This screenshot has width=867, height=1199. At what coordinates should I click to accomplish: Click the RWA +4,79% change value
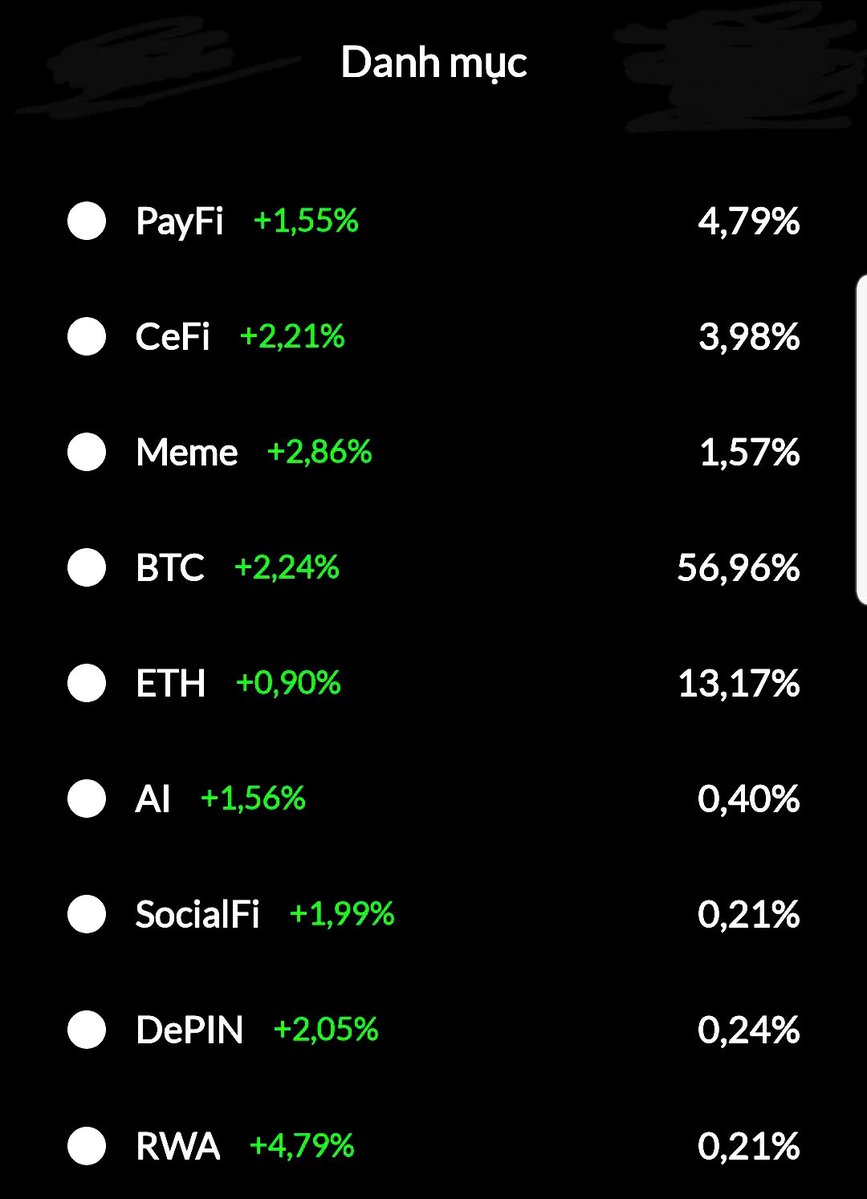(x=302, y=1145)
